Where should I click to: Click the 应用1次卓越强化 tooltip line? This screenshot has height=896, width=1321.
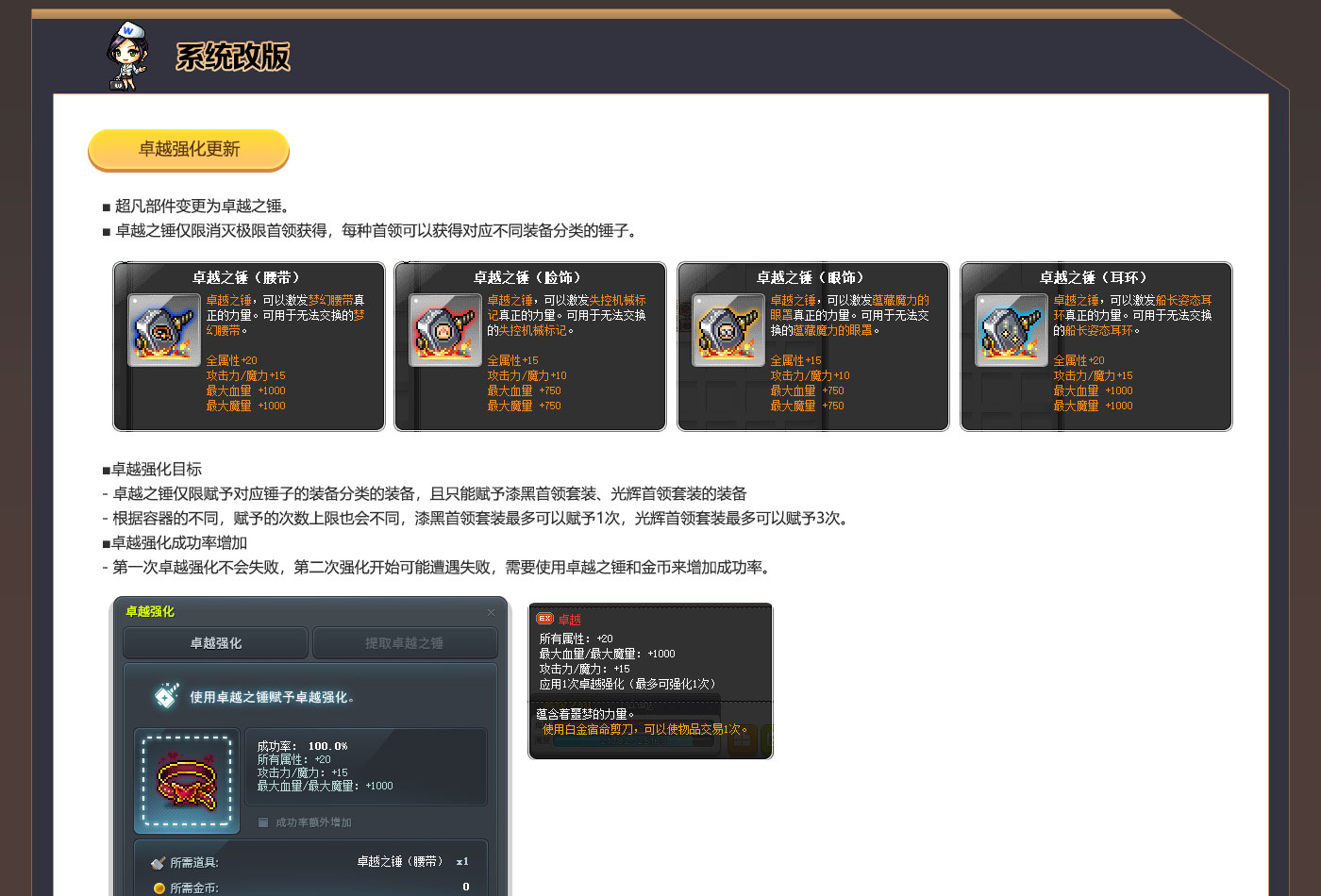point(629,684)
